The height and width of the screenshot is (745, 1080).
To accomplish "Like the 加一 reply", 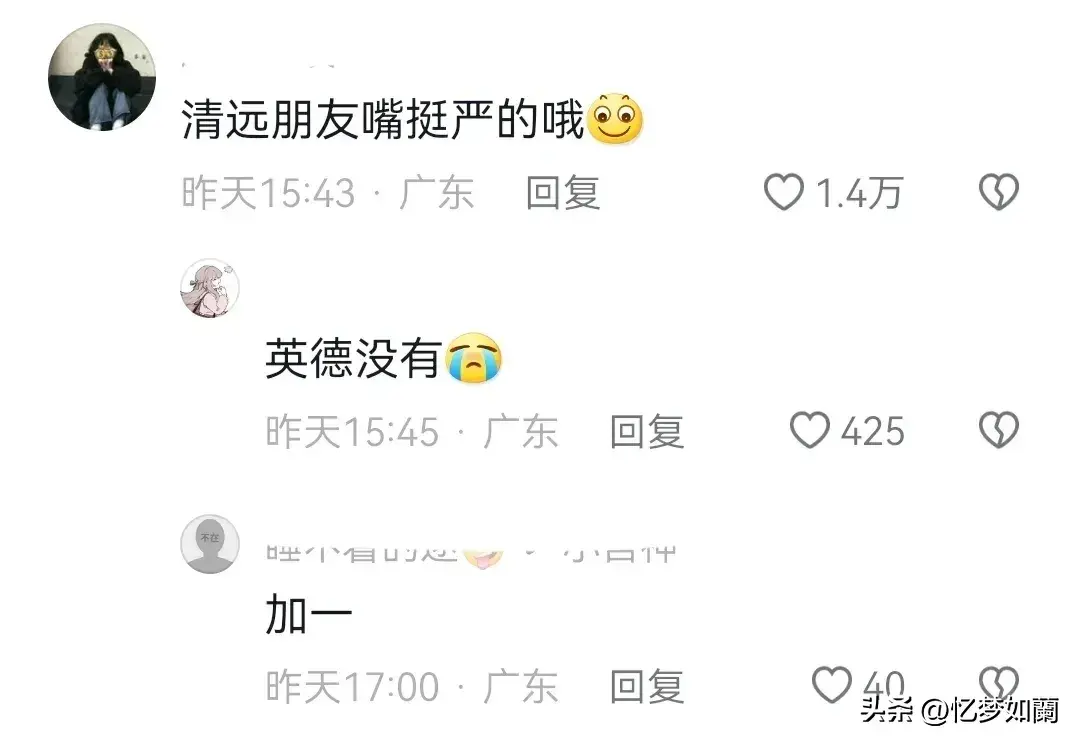I will 832,685.
